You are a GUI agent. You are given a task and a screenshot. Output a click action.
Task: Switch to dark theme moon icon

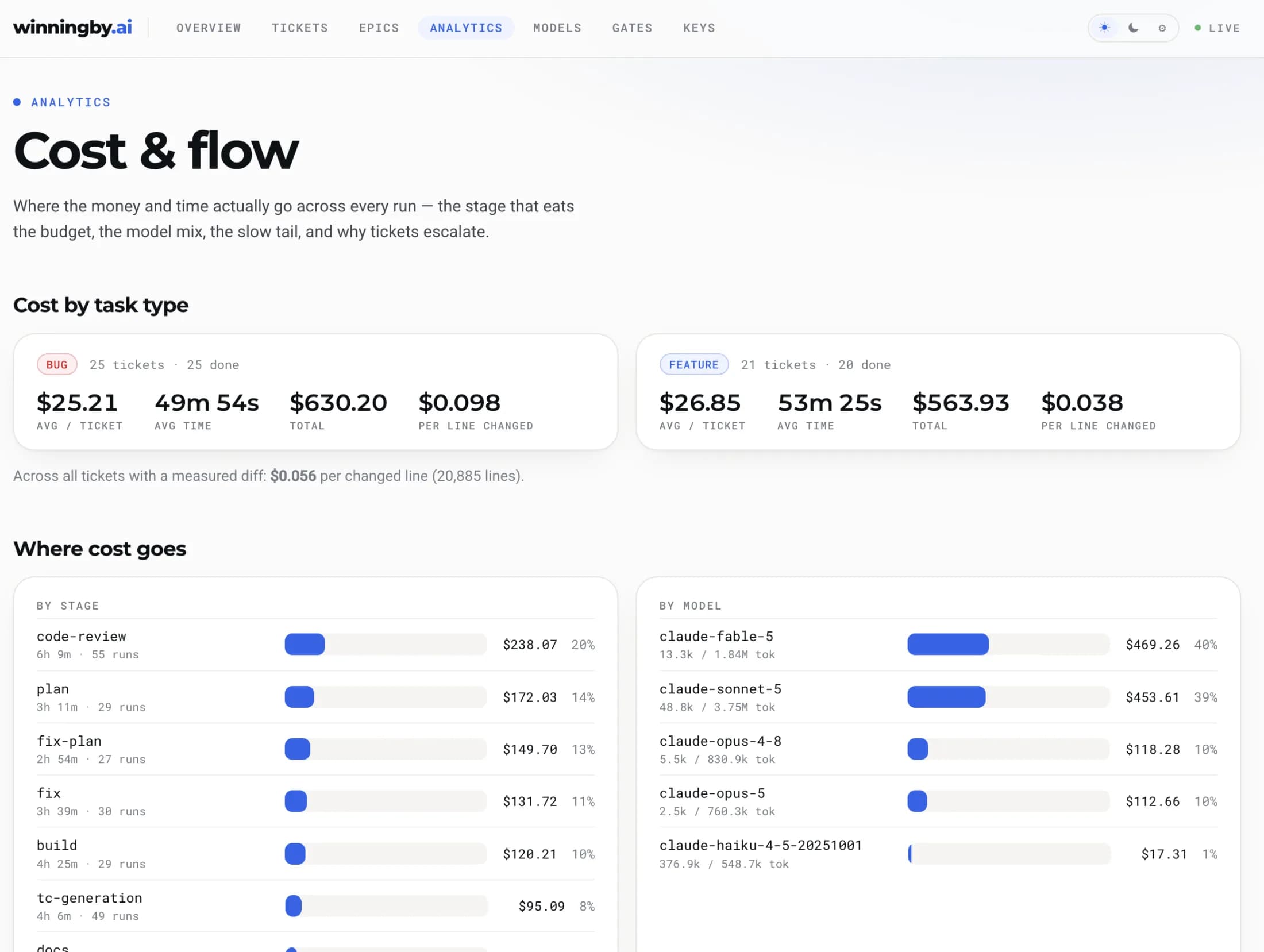(x=1133, y=28)
